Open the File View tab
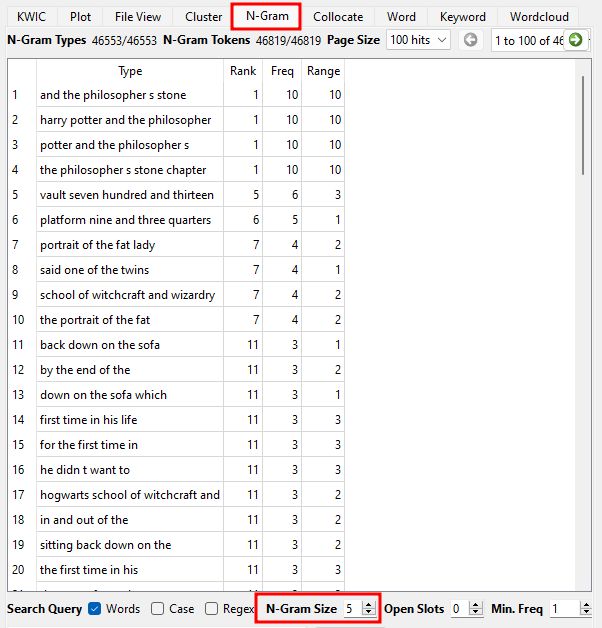The image size is (602, 628). (x=138, y=17)
